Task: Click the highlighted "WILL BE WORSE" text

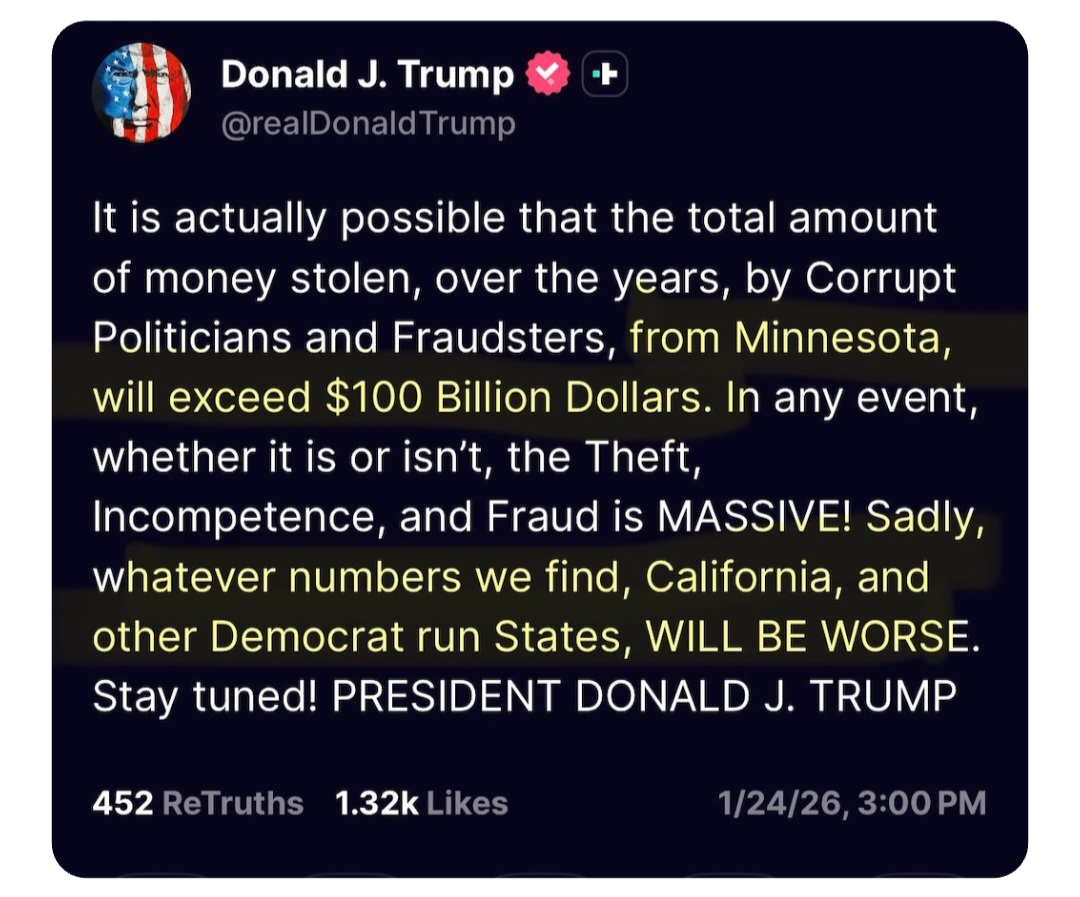Action: pyautogui.click(x=808, y=637)
